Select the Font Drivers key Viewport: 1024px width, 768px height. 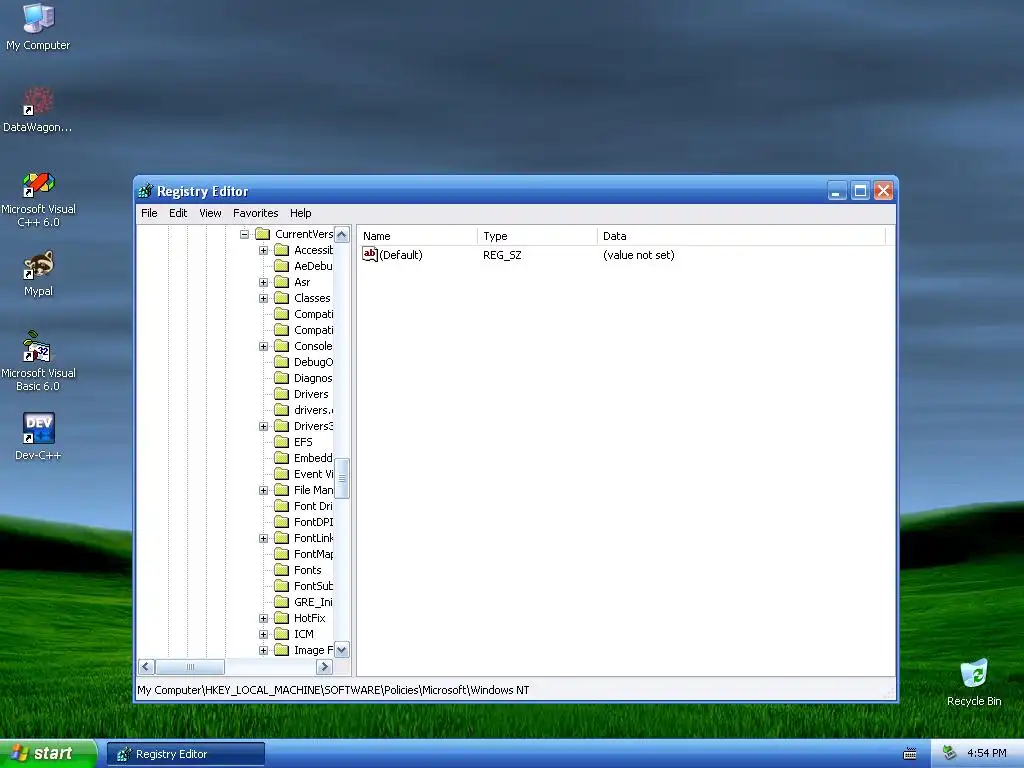click(x=313, y=506)
